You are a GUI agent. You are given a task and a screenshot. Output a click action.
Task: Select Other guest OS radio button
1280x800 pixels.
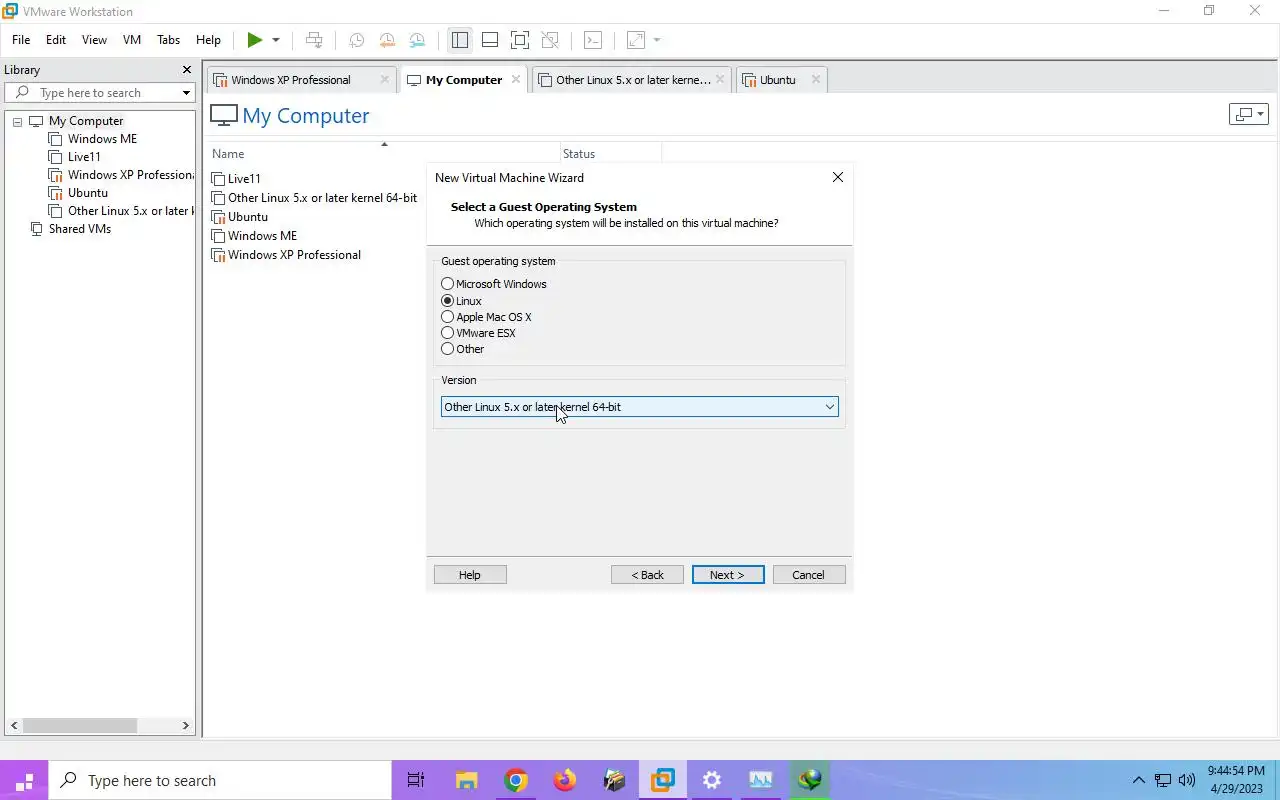coord(448,349)
